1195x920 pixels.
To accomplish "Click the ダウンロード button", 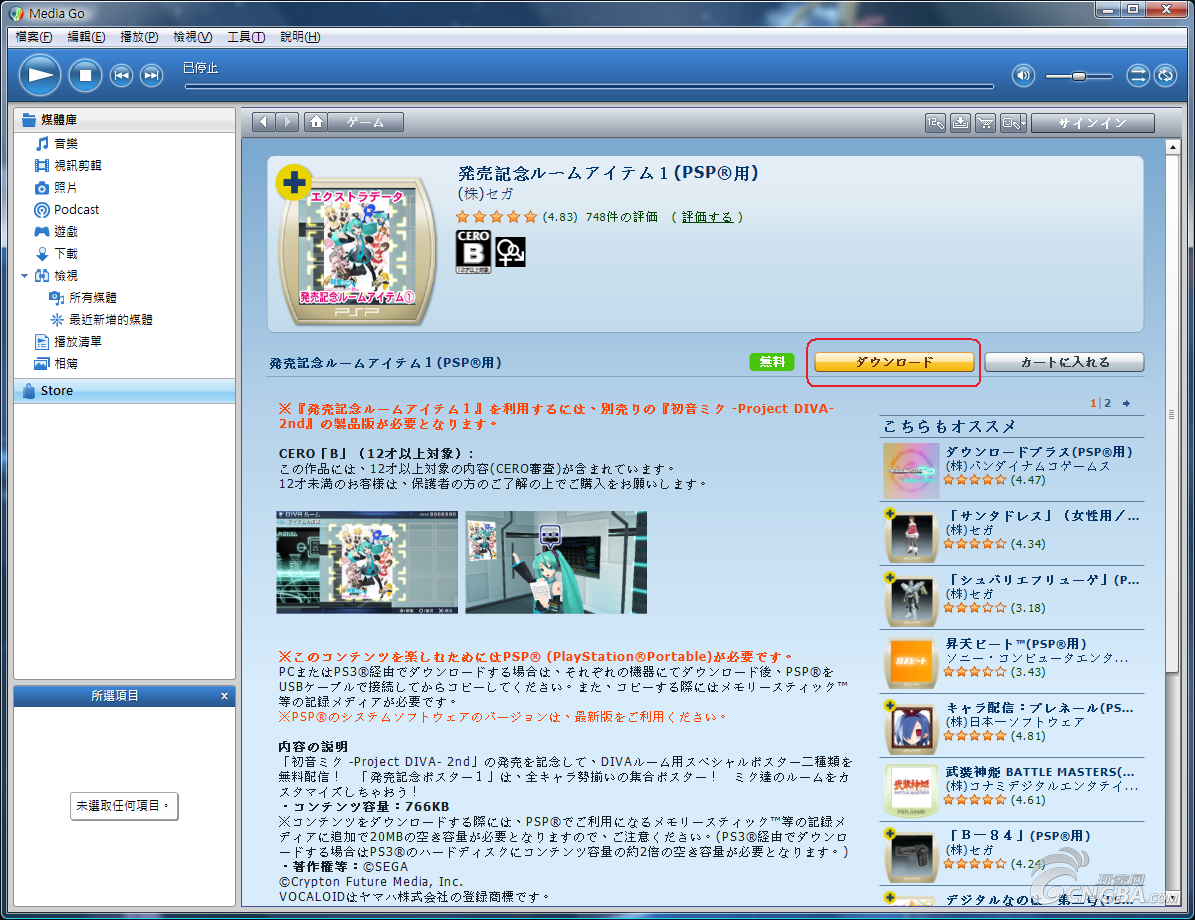I will [894, 362].
